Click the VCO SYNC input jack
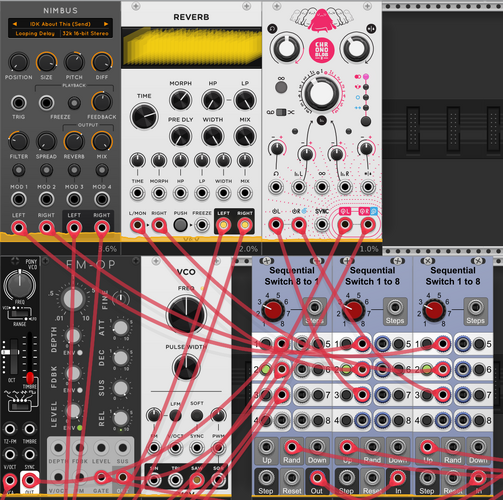 coord(197,448)
